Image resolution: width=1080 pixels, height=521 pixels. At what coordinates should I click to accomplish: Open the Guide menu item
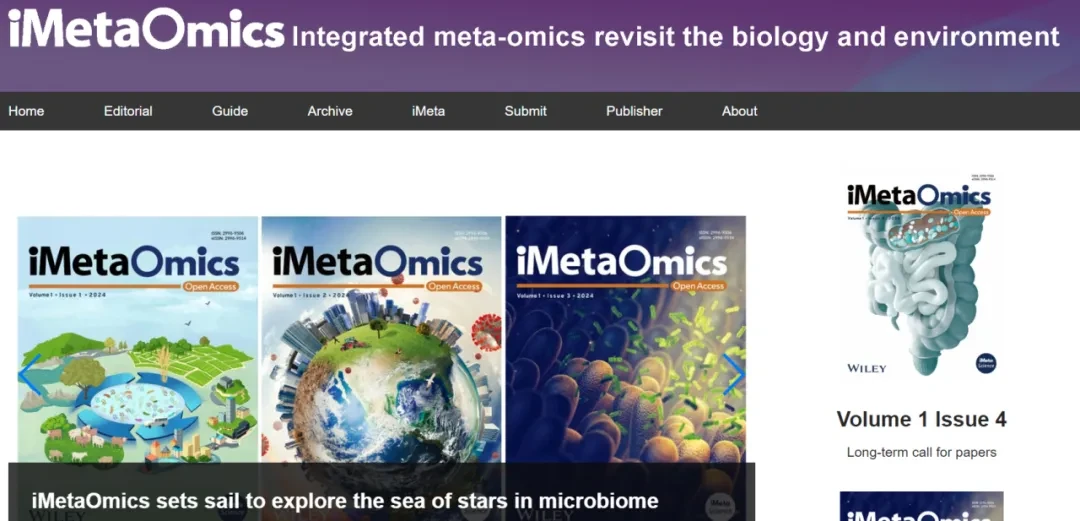[x=230, y=111]
